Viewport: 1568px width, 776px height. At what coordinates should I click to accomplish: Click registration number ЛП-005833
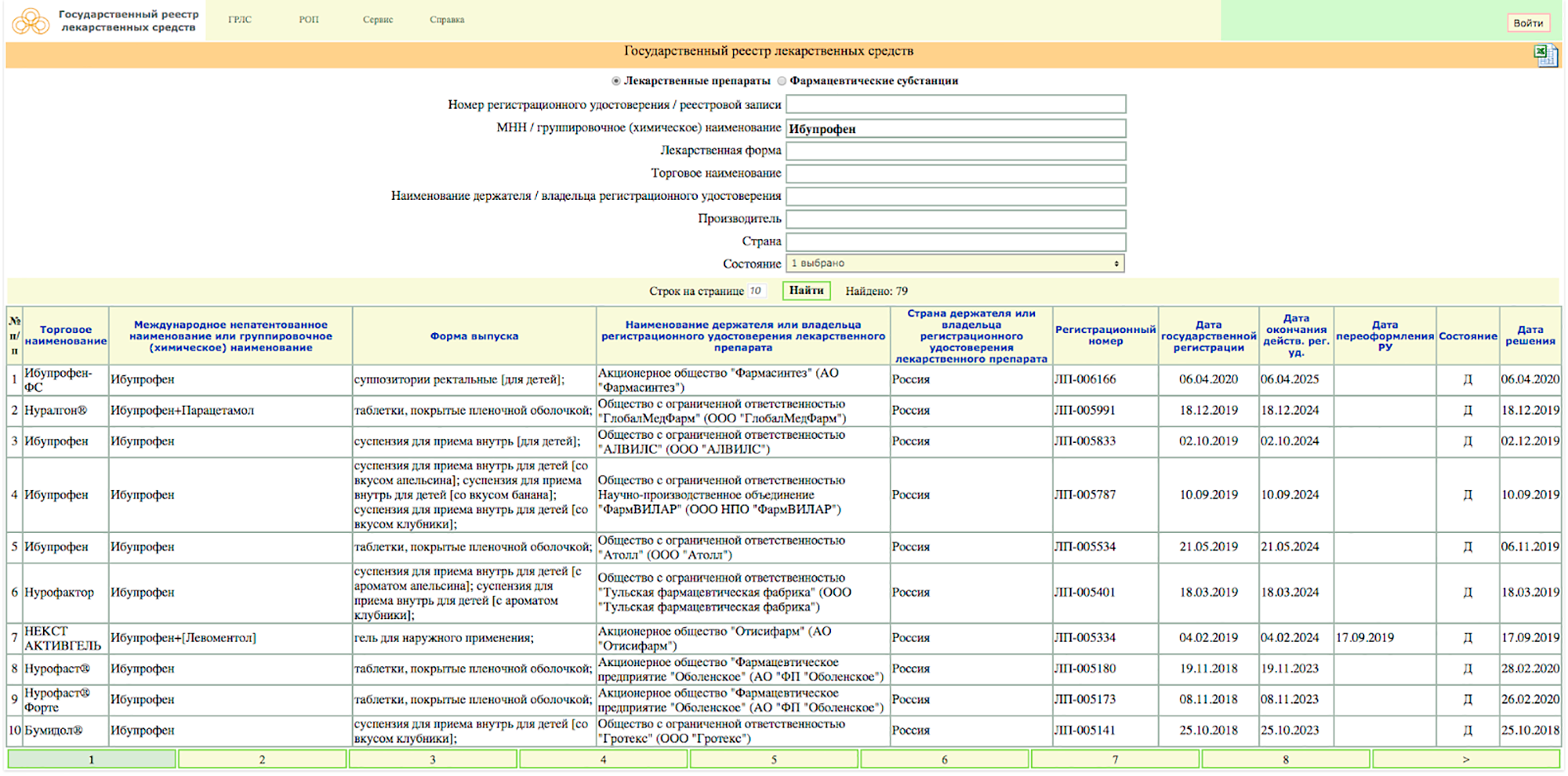[1085, 441]
